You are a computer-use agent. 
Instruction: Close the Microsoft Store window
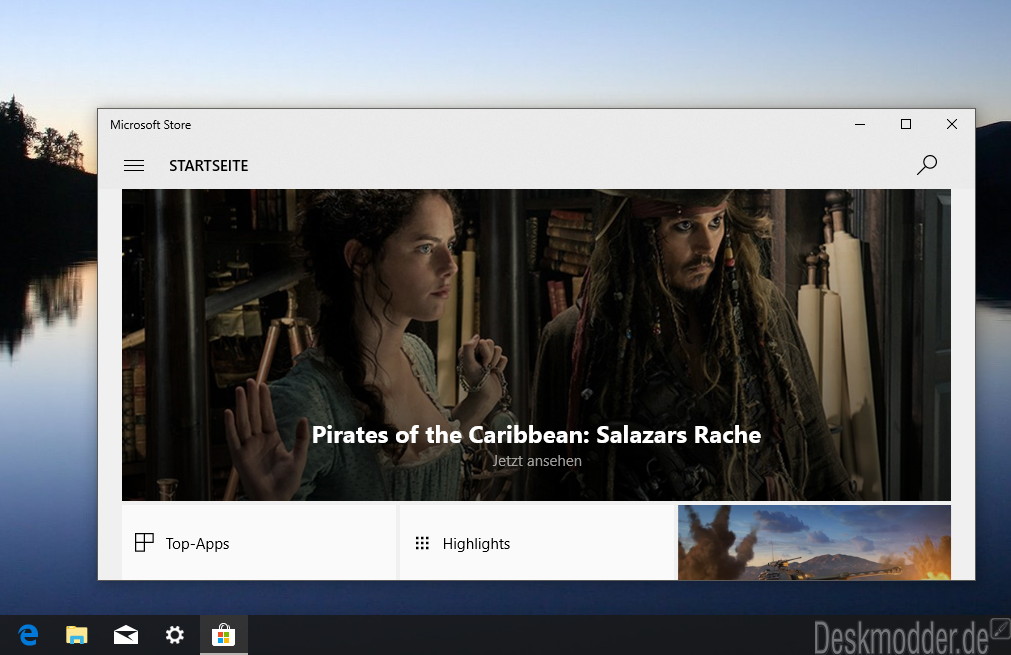[x=952, y=124]
